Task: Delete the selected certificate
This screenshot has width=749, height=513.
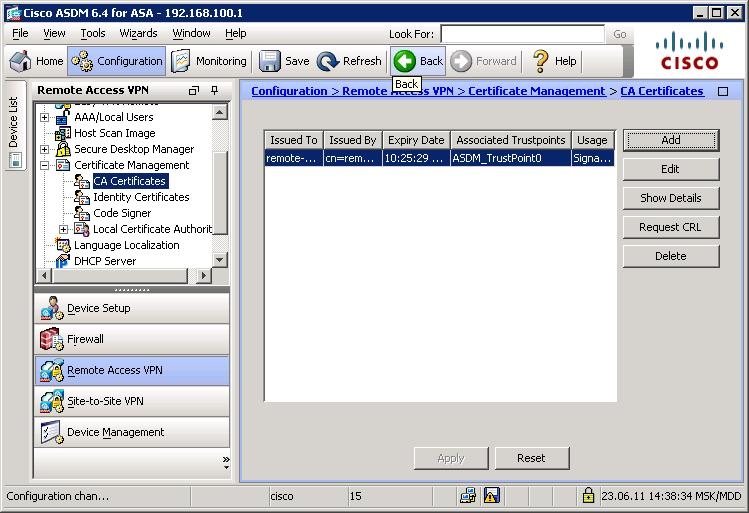Action: point(671,256)
